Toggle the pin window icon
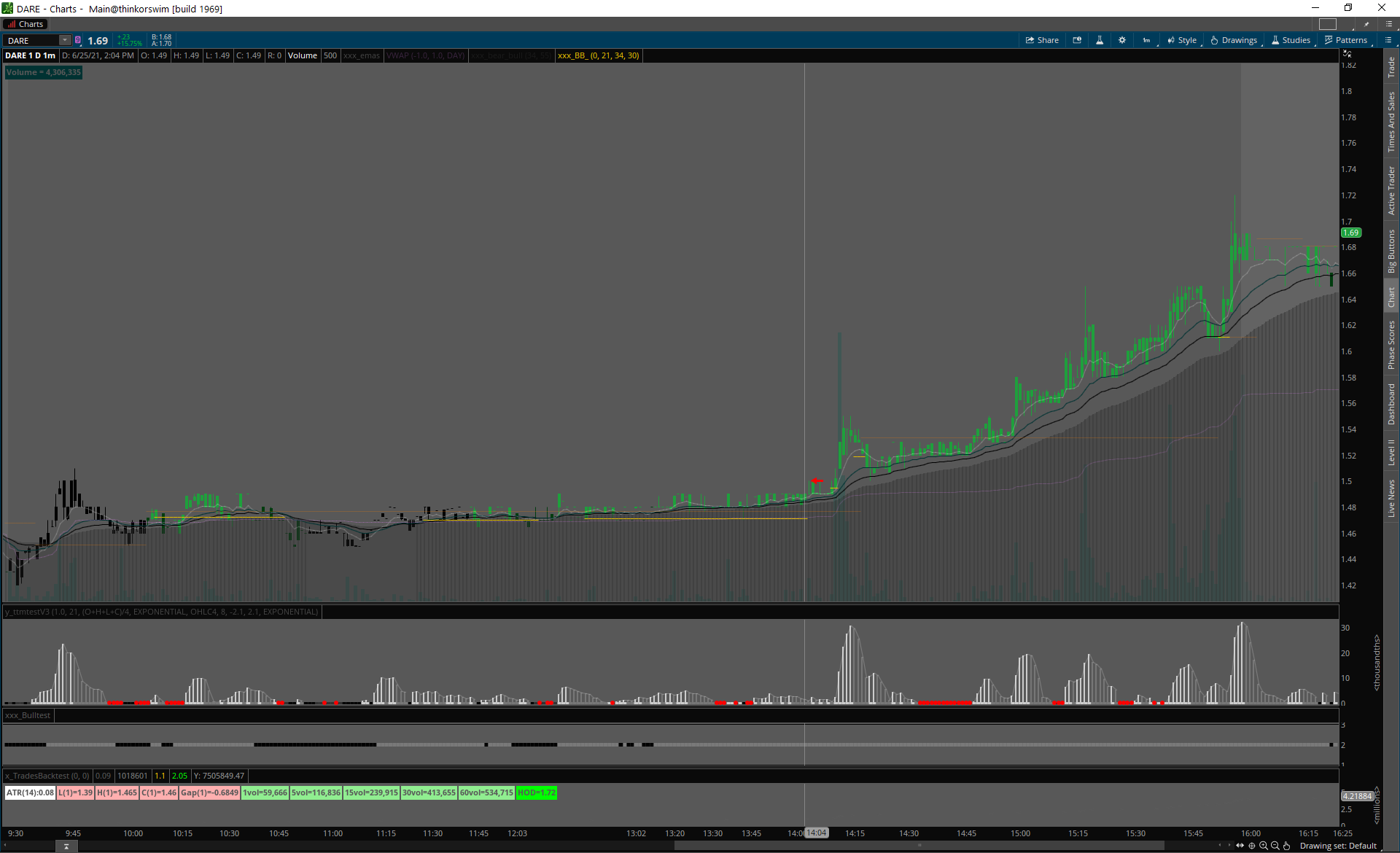The width and height of the screenshot is (1400, 853). click(1366, 24)
